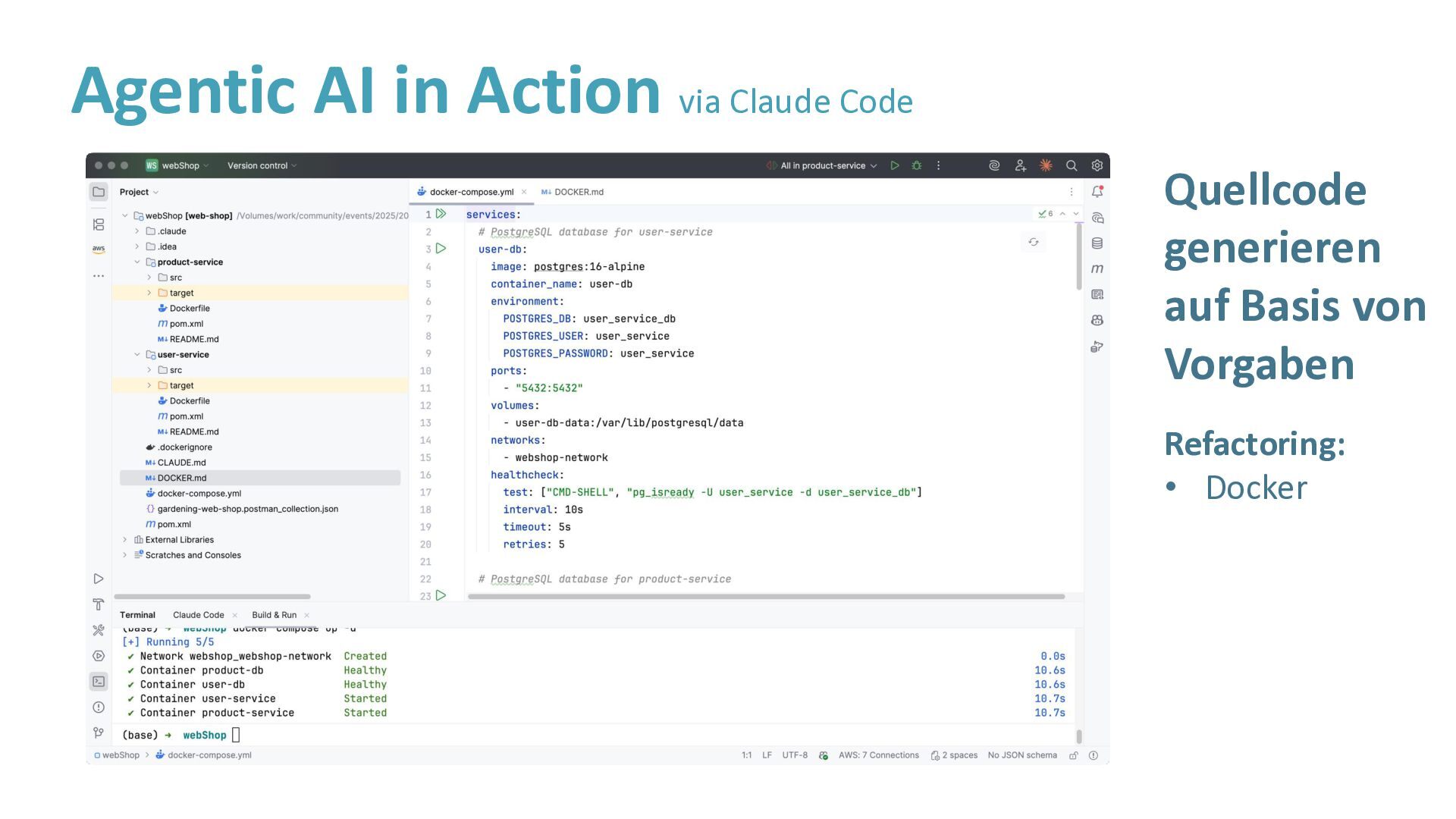
Task: Toggle read-only lock icon in status bar
Action: tap(1073, 755)
